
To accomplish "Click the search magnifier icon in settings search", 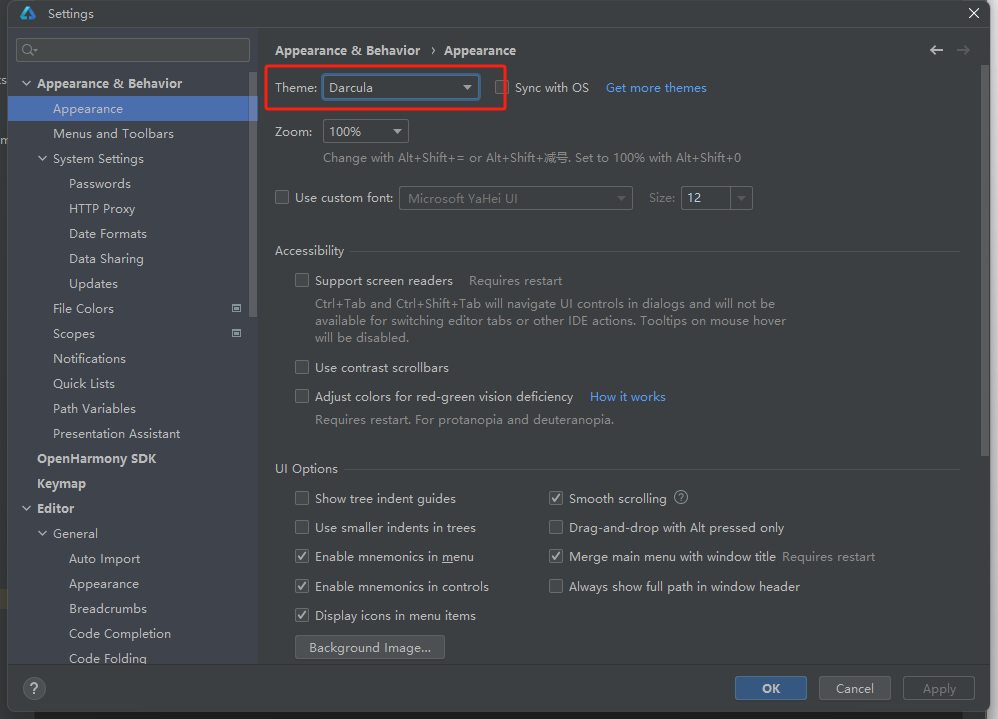I will [x=29, y=50].
